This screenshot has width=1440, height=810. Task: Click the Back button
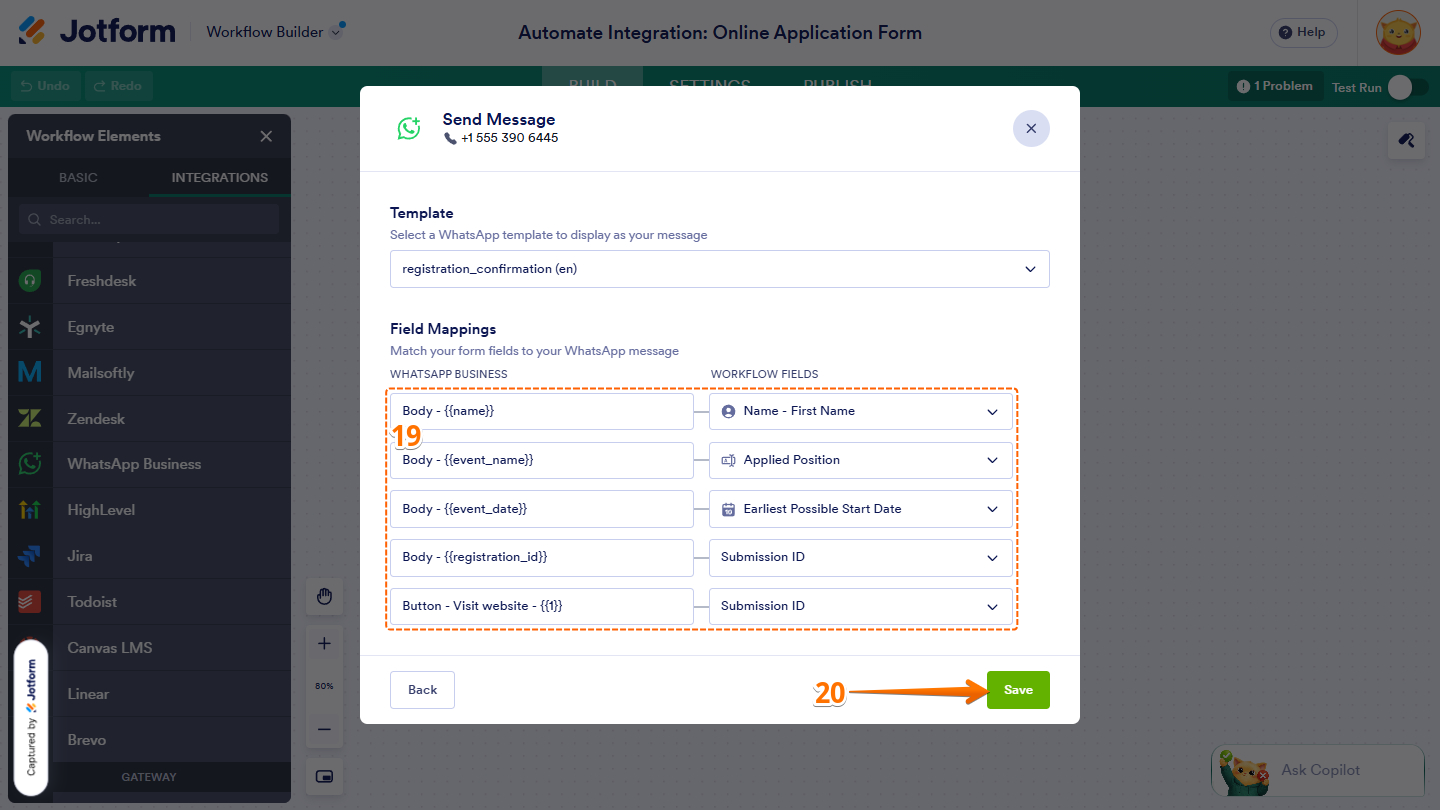click(422, 690)
